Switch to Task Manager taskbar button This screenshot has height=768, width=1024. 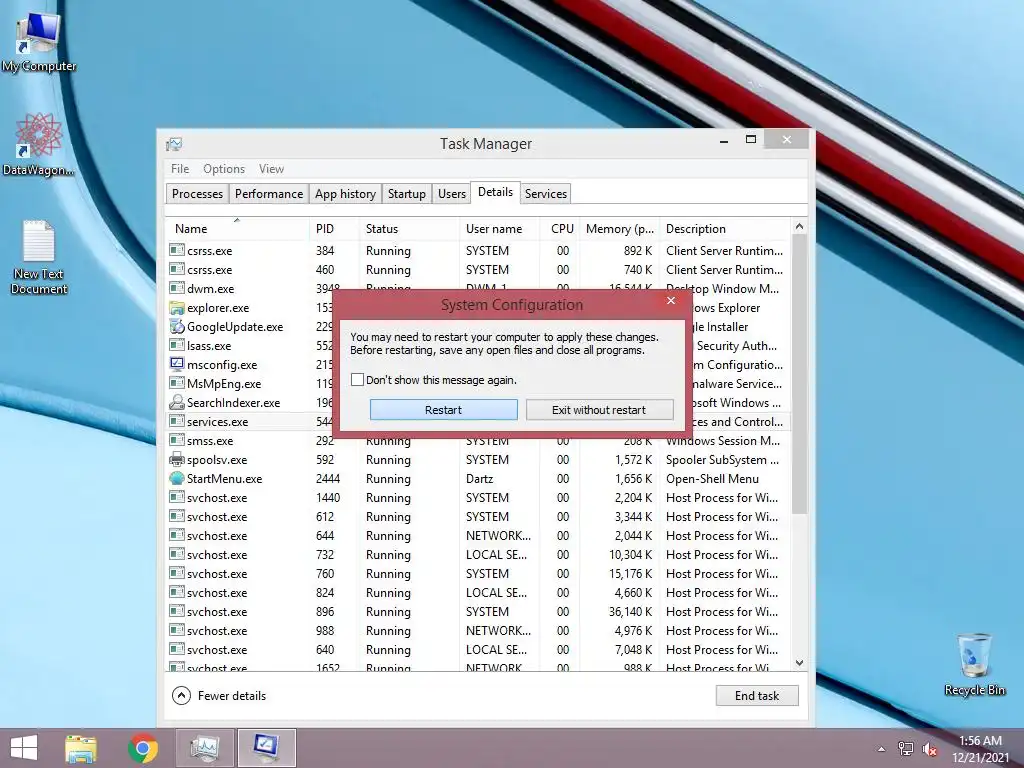coord(205,748)
